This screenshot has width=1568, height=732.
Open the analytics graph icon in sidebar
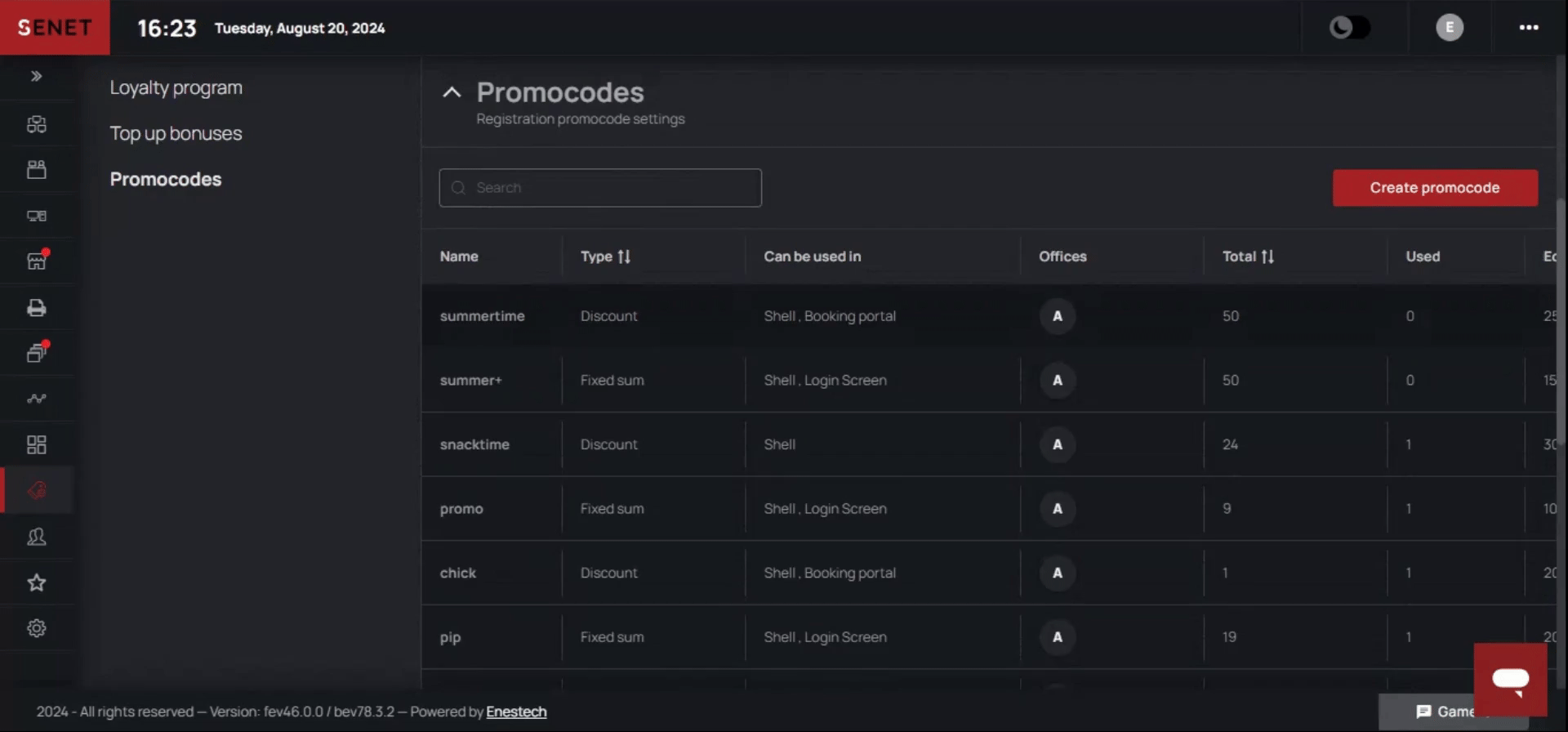(x=37, y=399)
